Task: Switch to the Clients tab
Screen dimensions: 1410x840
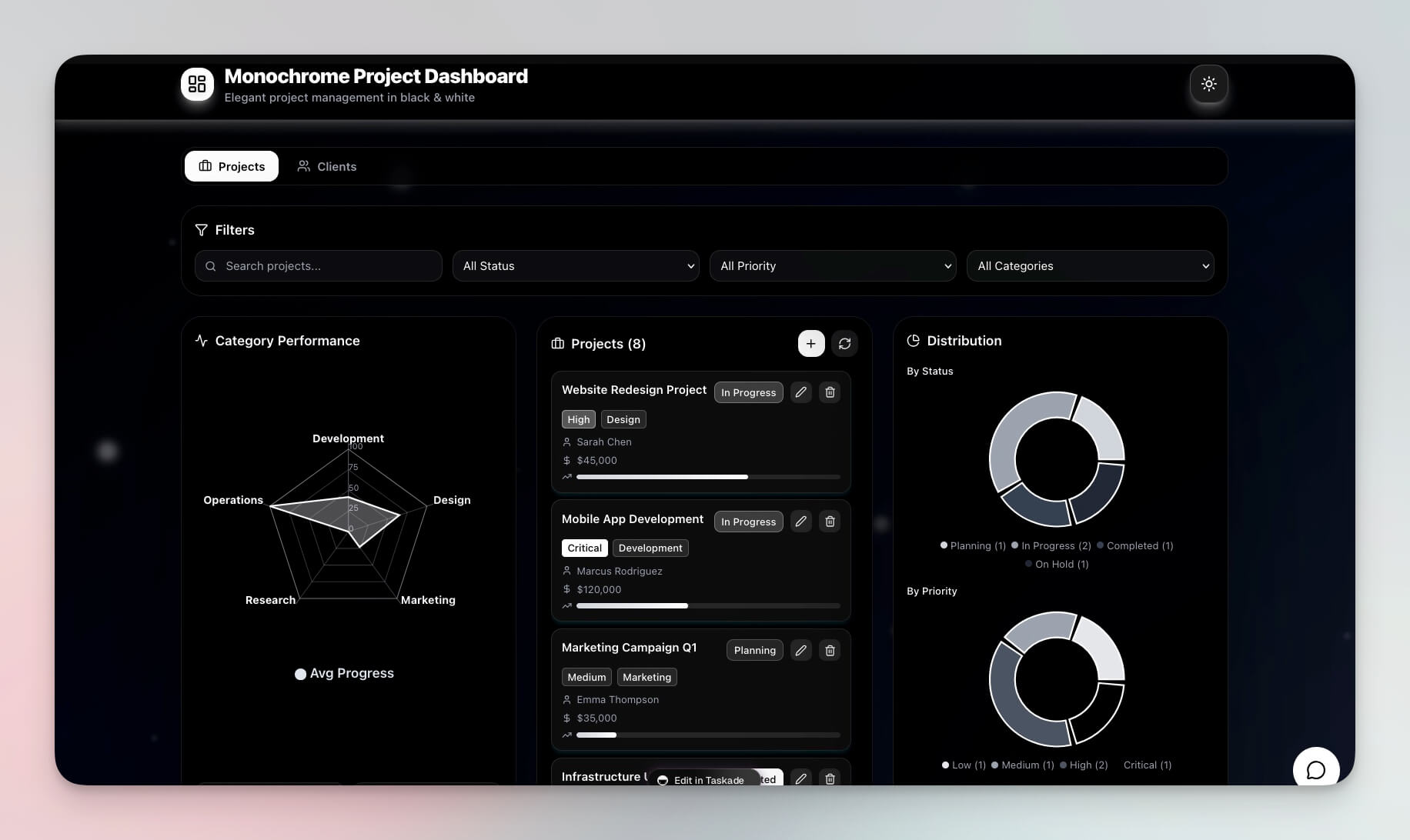Action: [x=326, y=166]
